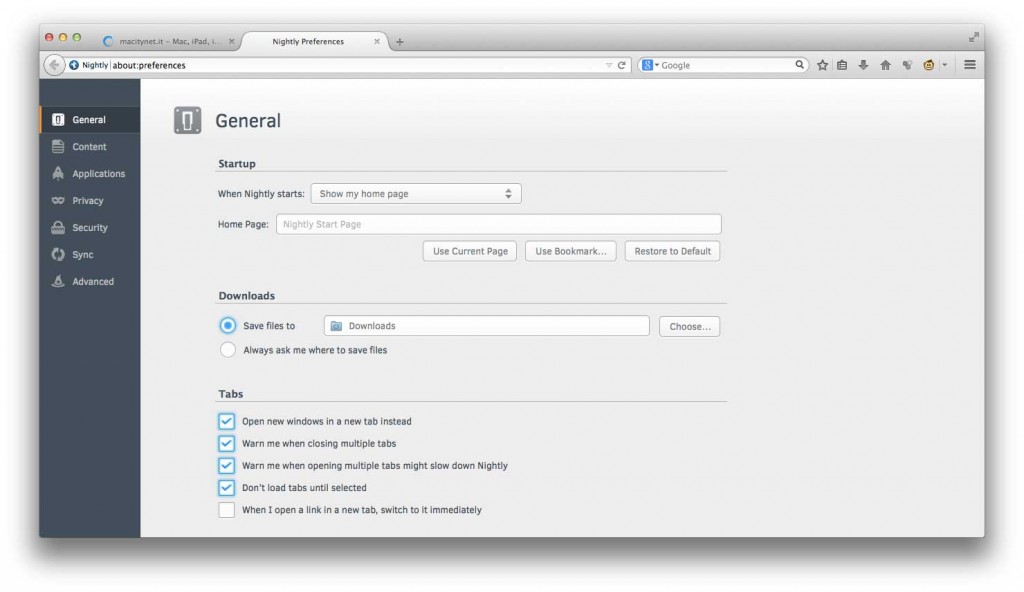The height and width of the screenshot is (592, 1024).
Task: Click the 'Tabs' section heading
Action: [x=231, y=393]
